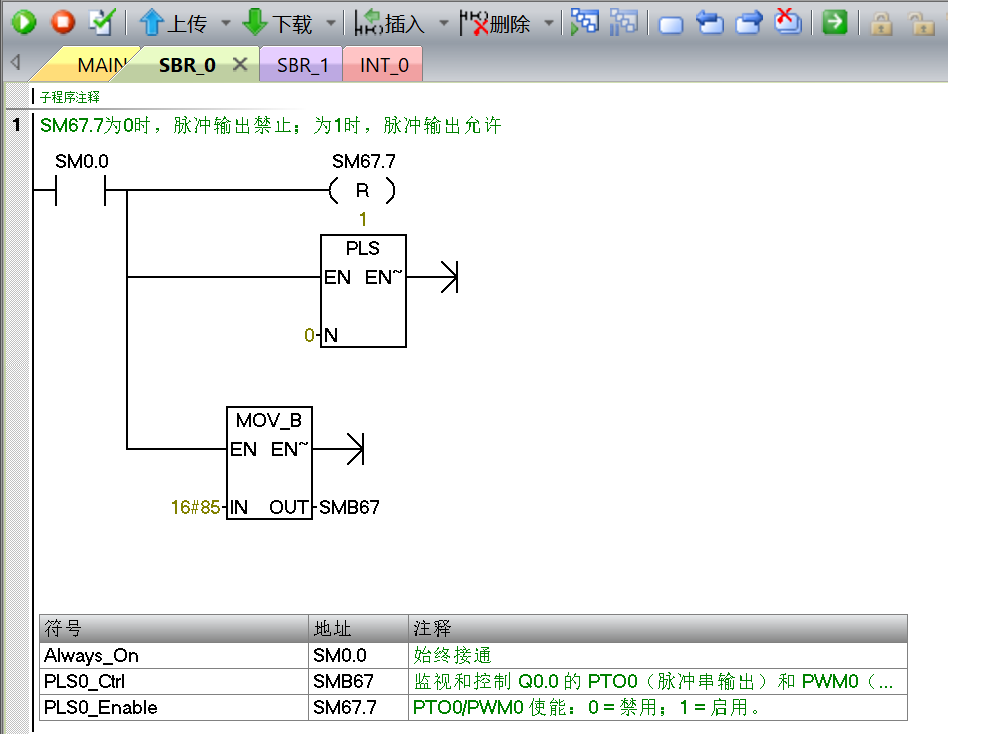Expand the 插入 insert options dropdown
Image resolution: width=984 pixels, height=741 pixels.
coord(443,22)
